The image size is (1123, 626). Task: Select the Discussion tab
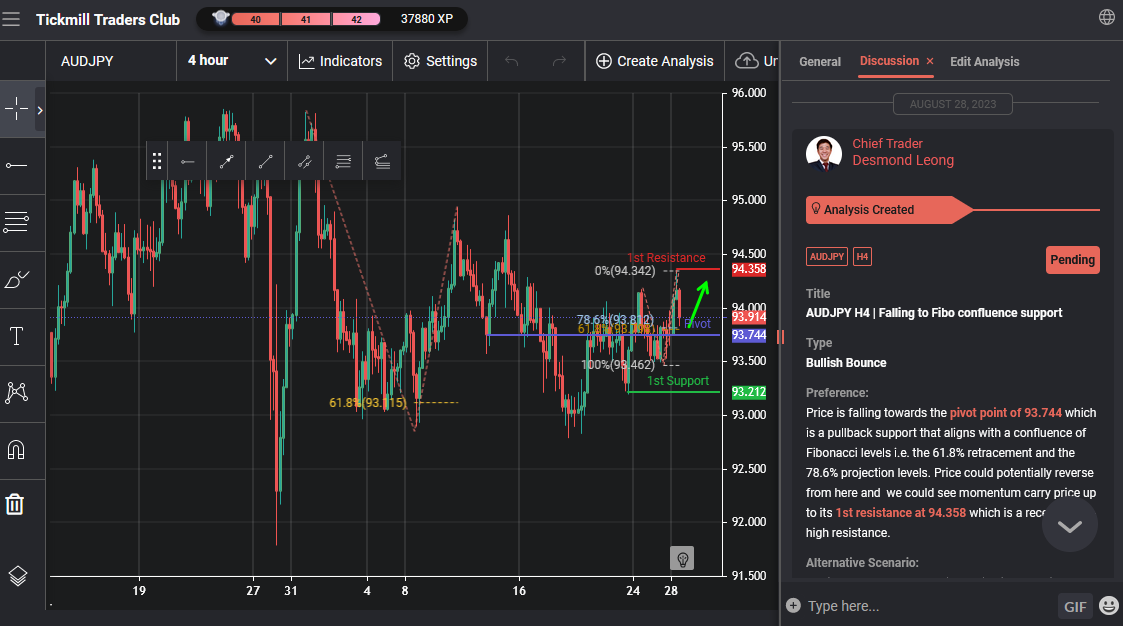pyautogui.click(x=889, y=61)
